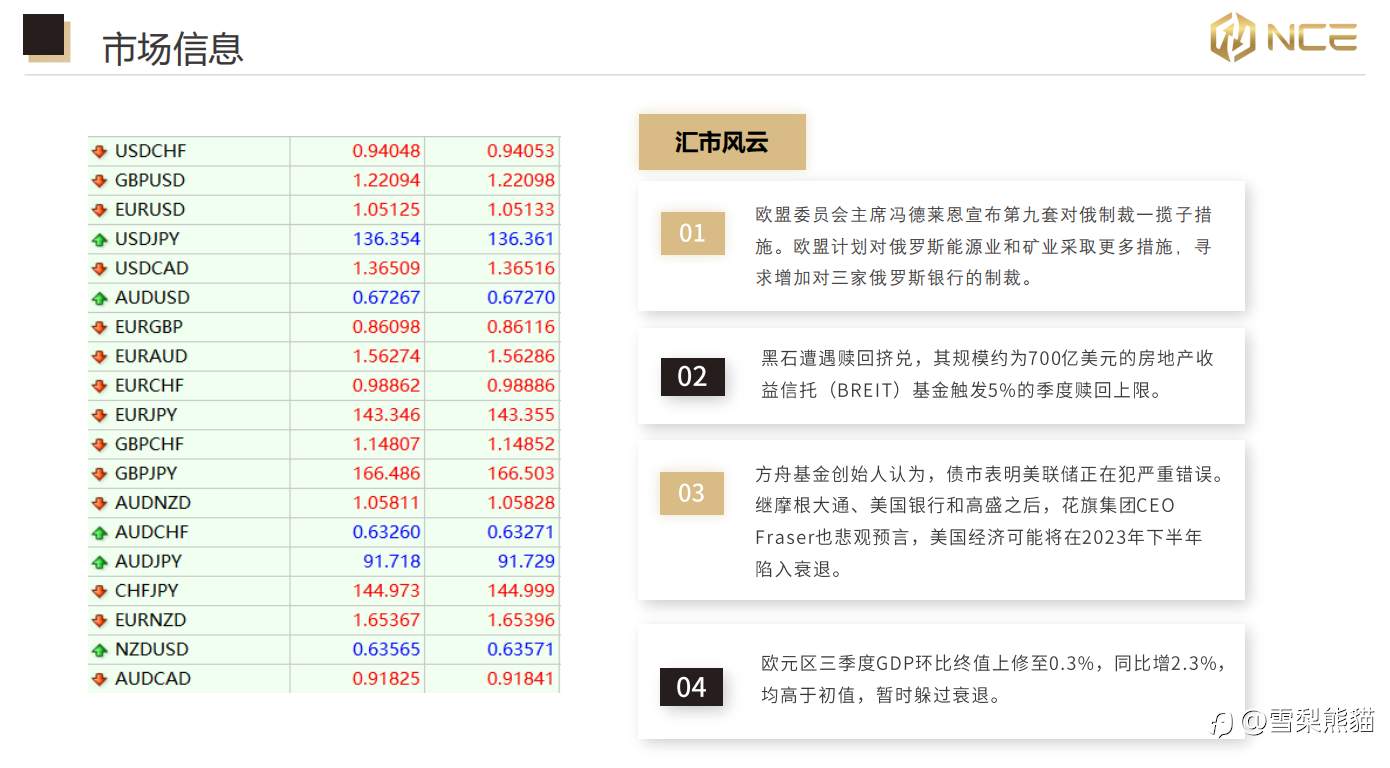Select the GBPJPY symbol name

point(146,473)
